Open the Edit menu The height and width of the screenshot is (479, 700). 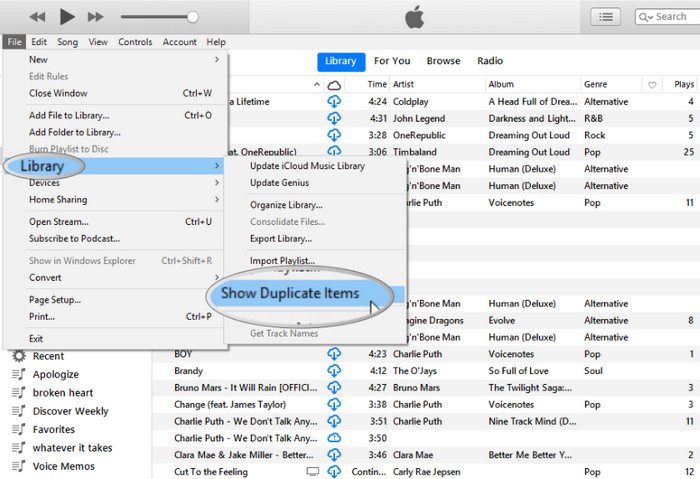click(39, 42)
